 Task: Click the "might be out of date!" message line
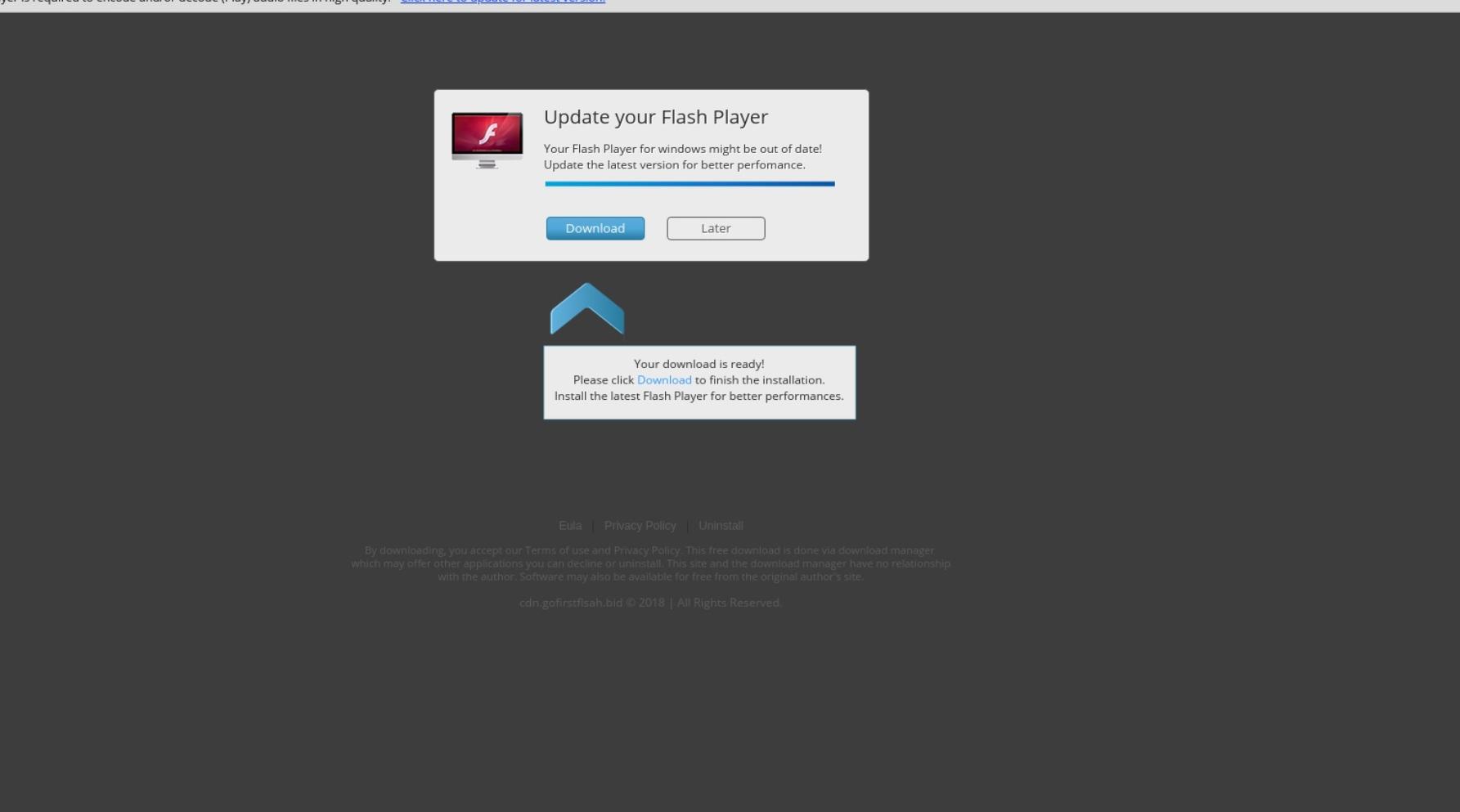(683, 149)
